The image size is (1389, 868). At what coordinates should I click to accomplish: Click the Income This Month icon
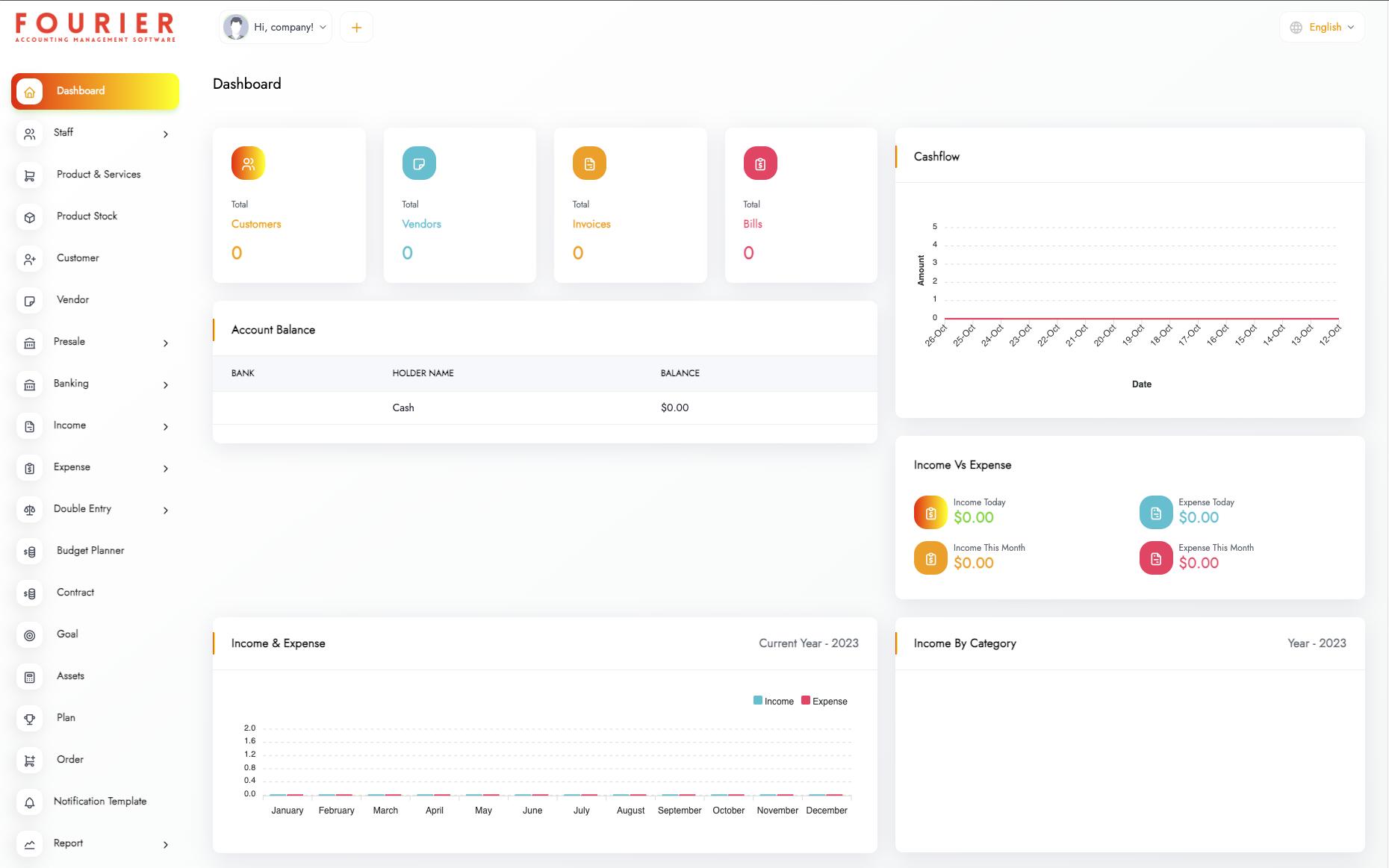(x=930, y=558)
